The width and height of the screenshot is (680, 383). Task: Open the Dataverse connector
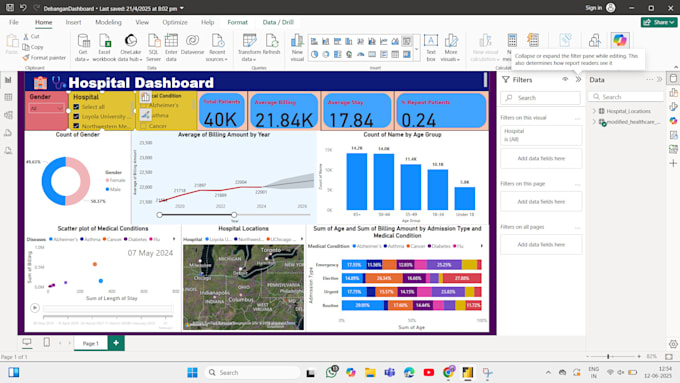(x=193, y=44)
